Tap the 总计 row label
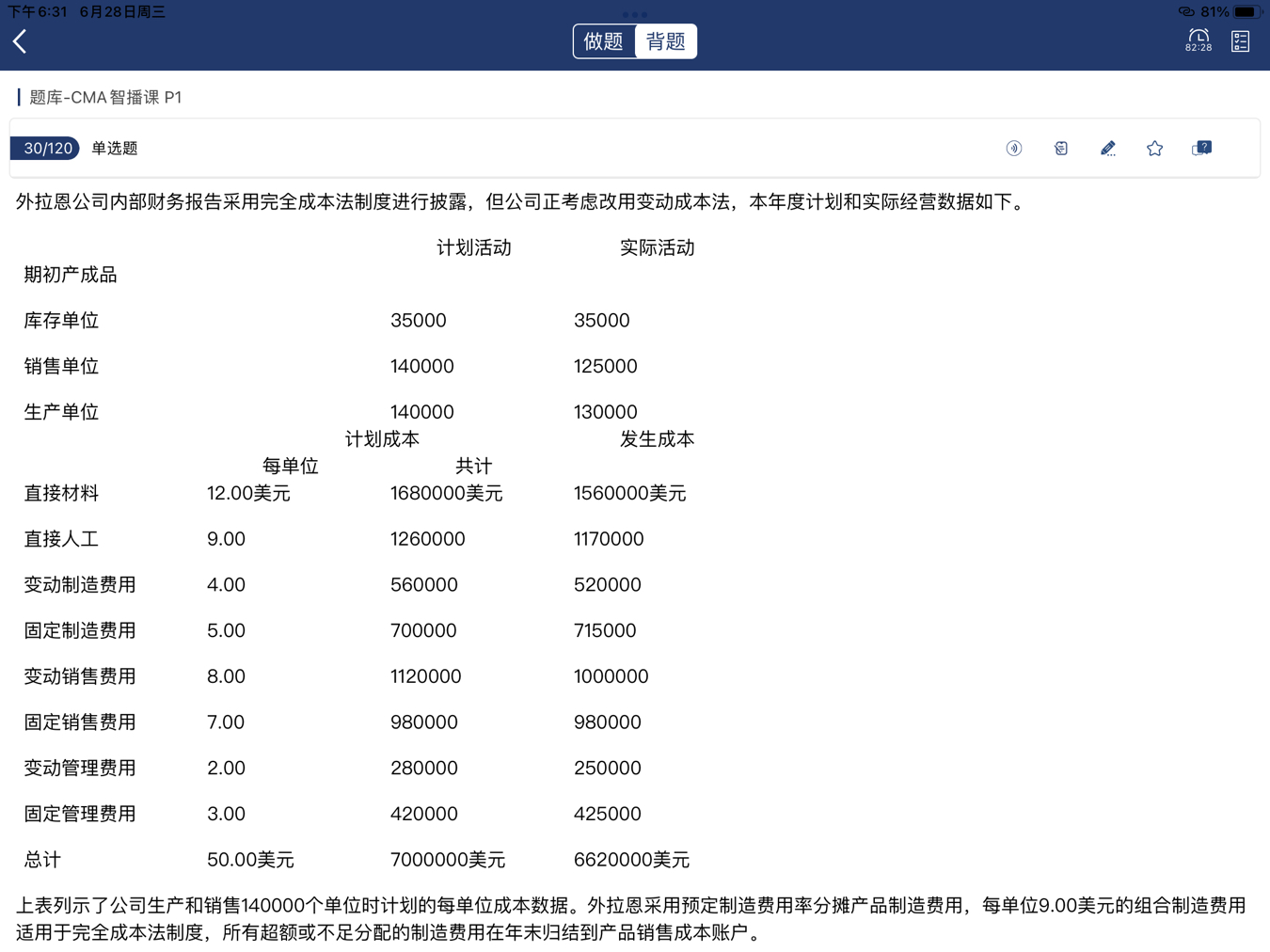Screen dimensions: 1270x952 pos(42,860)
